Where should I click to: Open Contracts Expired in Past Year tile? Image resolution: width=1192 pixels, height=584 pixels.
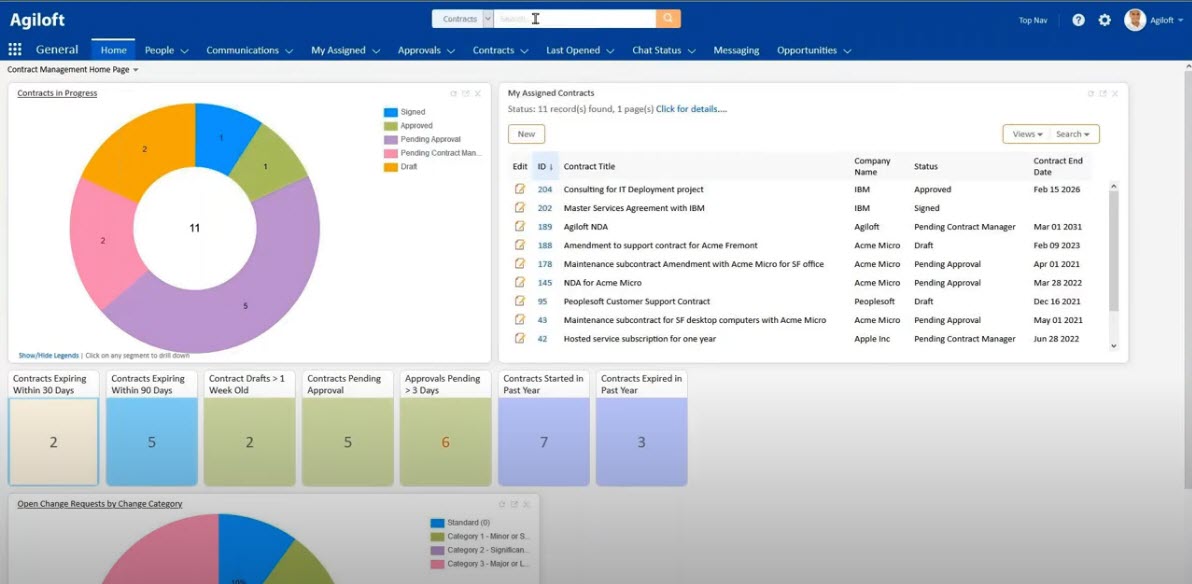point(641,428)
